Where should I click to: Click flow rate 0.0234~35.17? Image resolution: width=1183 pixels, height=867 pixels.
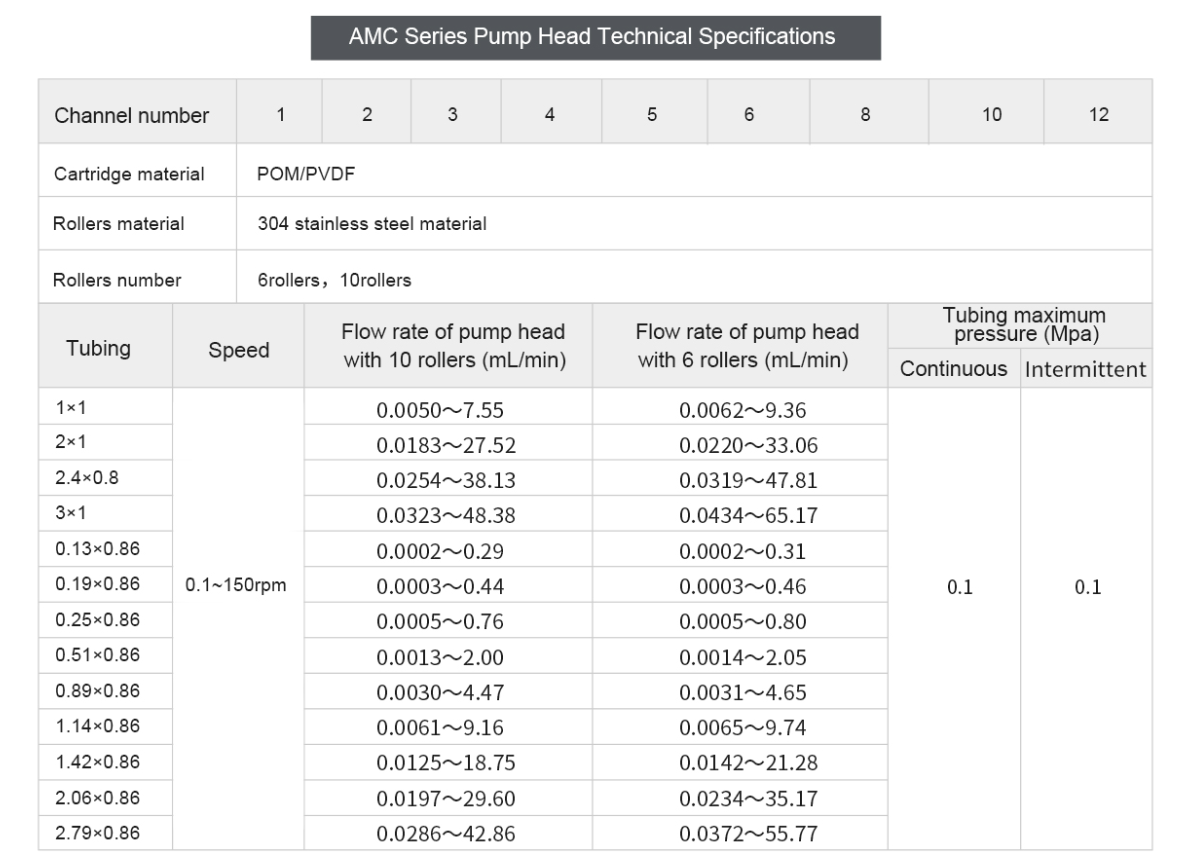(x=748, y=799)
